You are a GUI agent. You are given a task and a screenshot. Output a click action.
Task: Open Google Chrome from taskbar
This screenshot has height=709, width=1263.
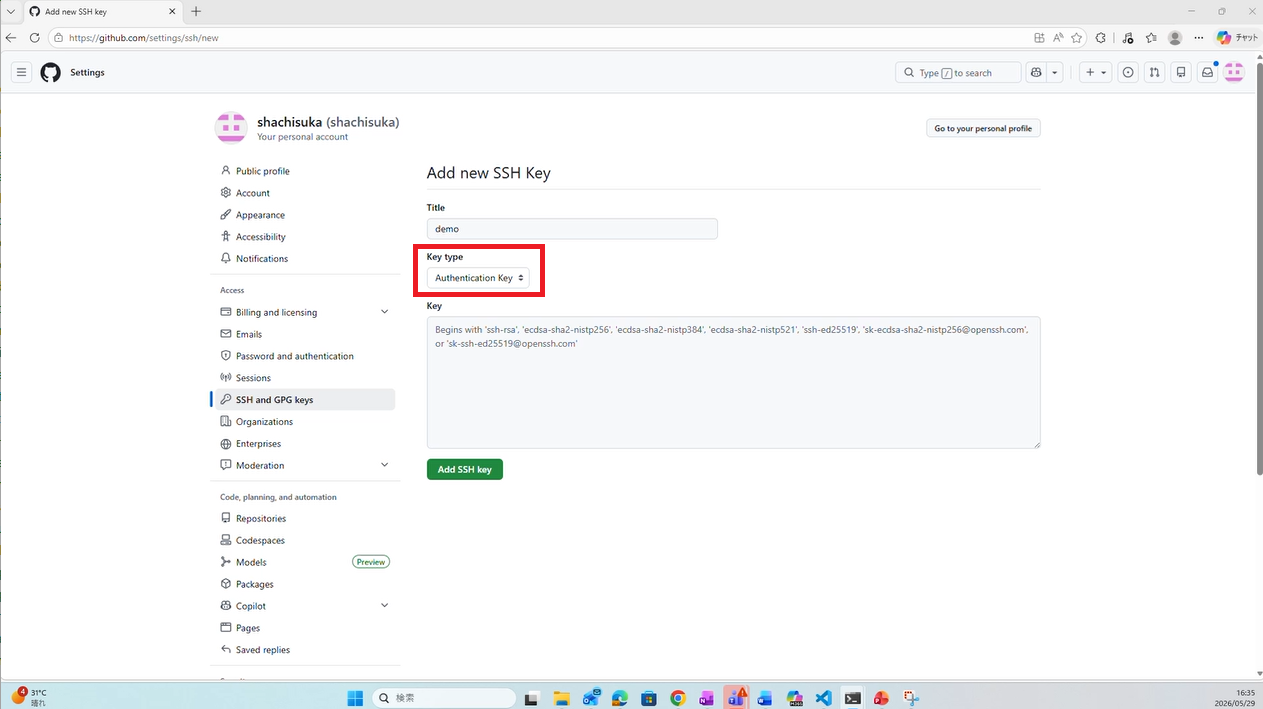(678, 698)
